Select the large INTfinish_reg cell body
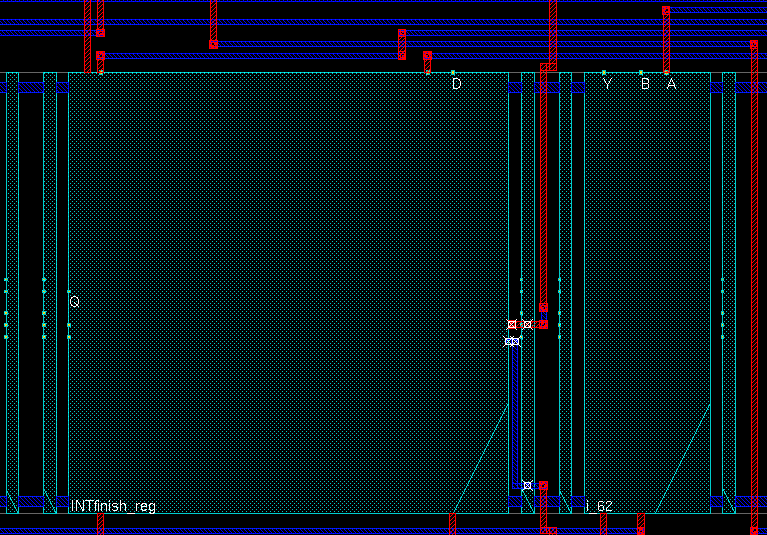This screenshot has height=535, width=767. pyautogui.click(x=289, y=292)
